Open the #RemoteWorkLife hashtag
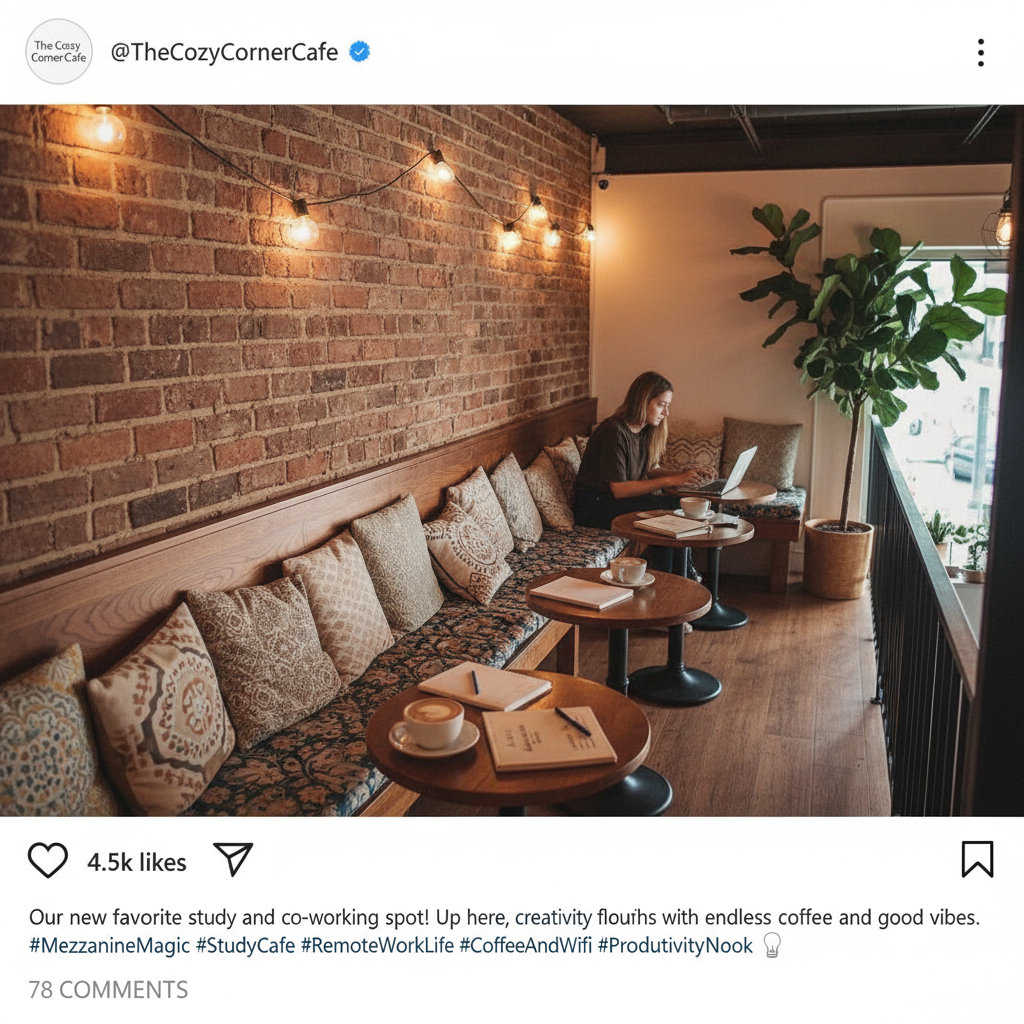This screenshot has height=1024, width=1024. pyautogui.click(x=377, y=945)
